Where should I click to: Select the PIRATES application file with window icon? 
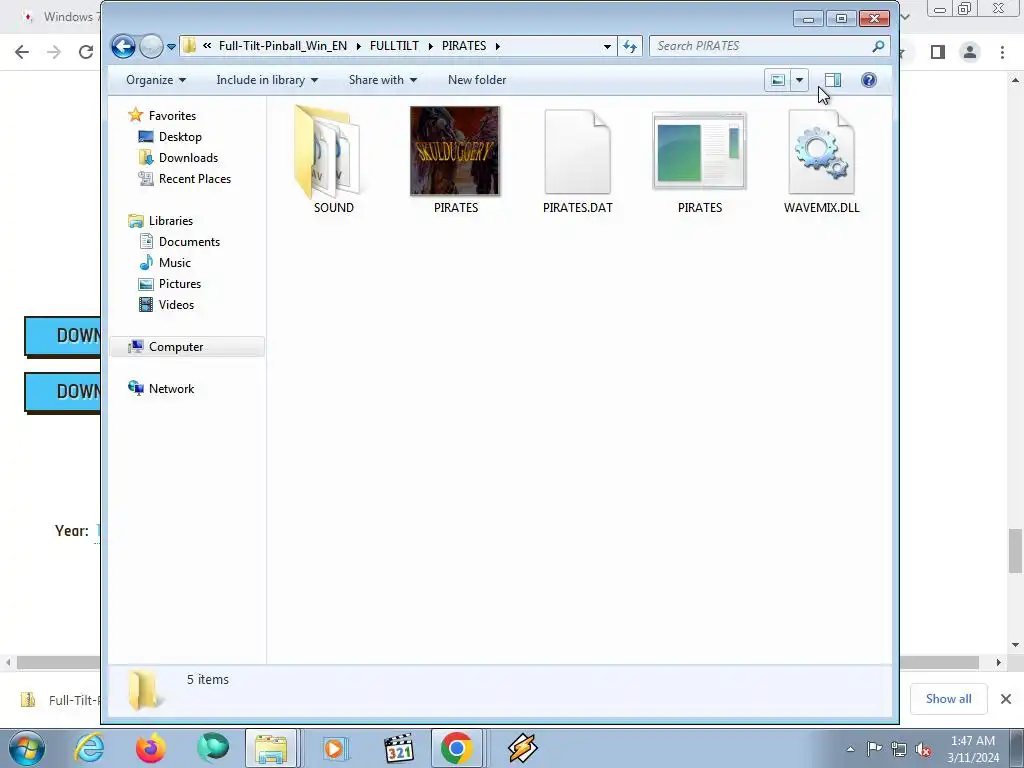pos(699,161)
